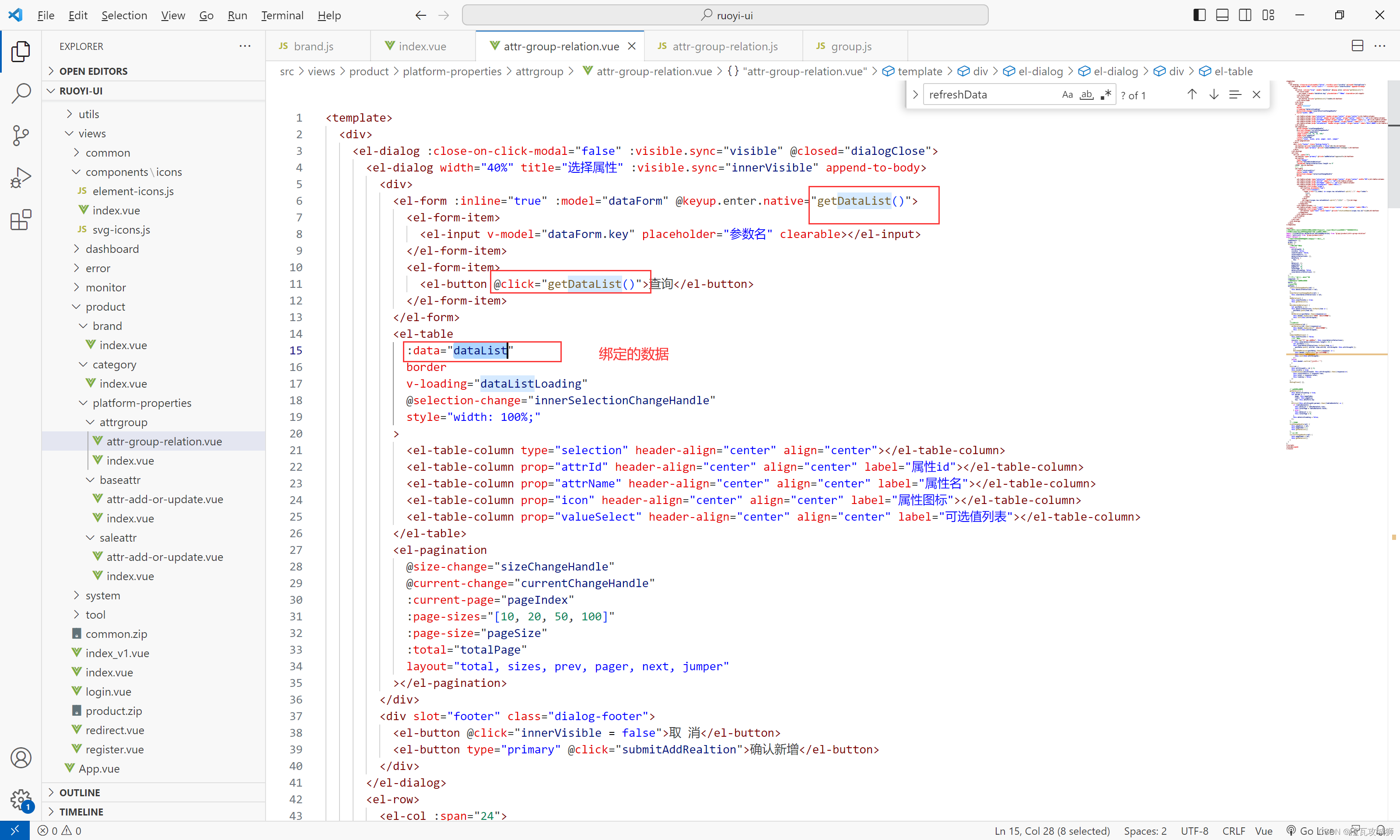
Task: Expand the dashboard folder
Action: 154,248
